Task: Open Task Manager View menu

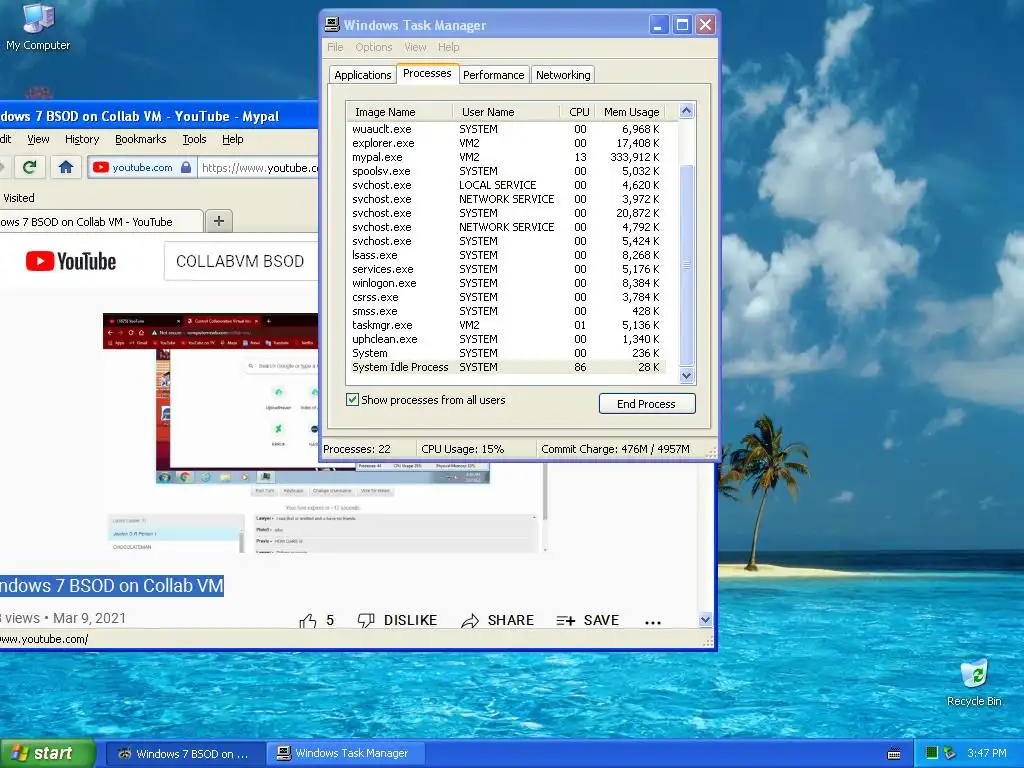Action: (x=415, y=47)
